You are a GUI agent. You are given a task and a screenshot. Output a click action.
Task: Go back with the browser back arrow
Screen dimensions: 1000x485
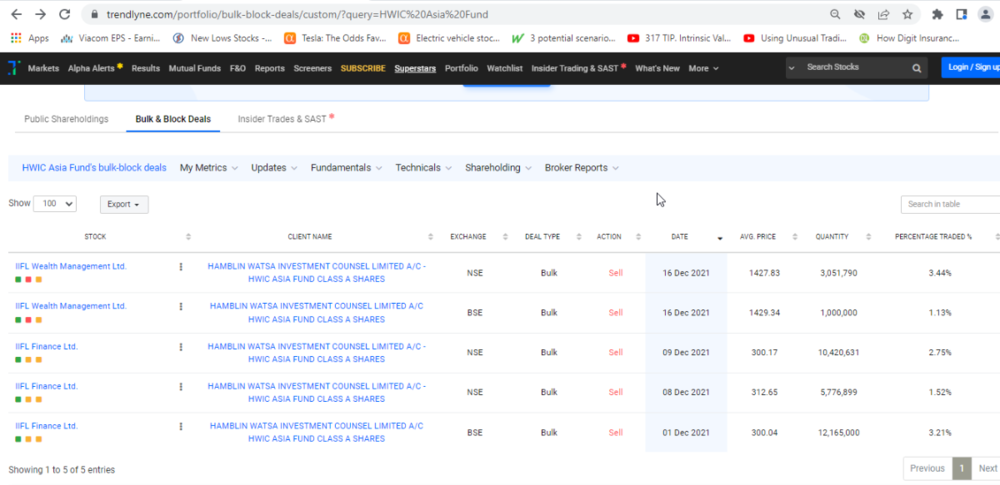17,13
